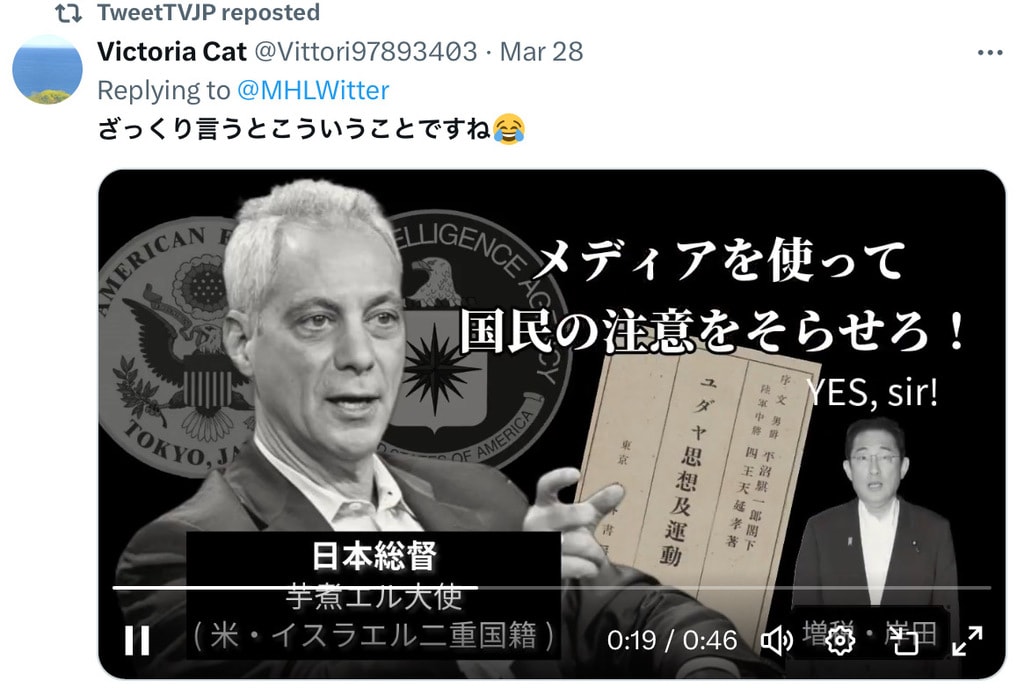Click the video frame center

point(551,423)
